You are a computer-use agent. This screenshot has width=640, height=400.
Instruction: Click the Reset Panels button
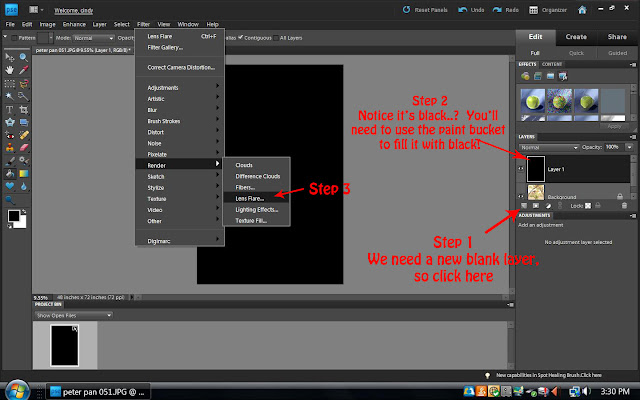tap(424, 10)
